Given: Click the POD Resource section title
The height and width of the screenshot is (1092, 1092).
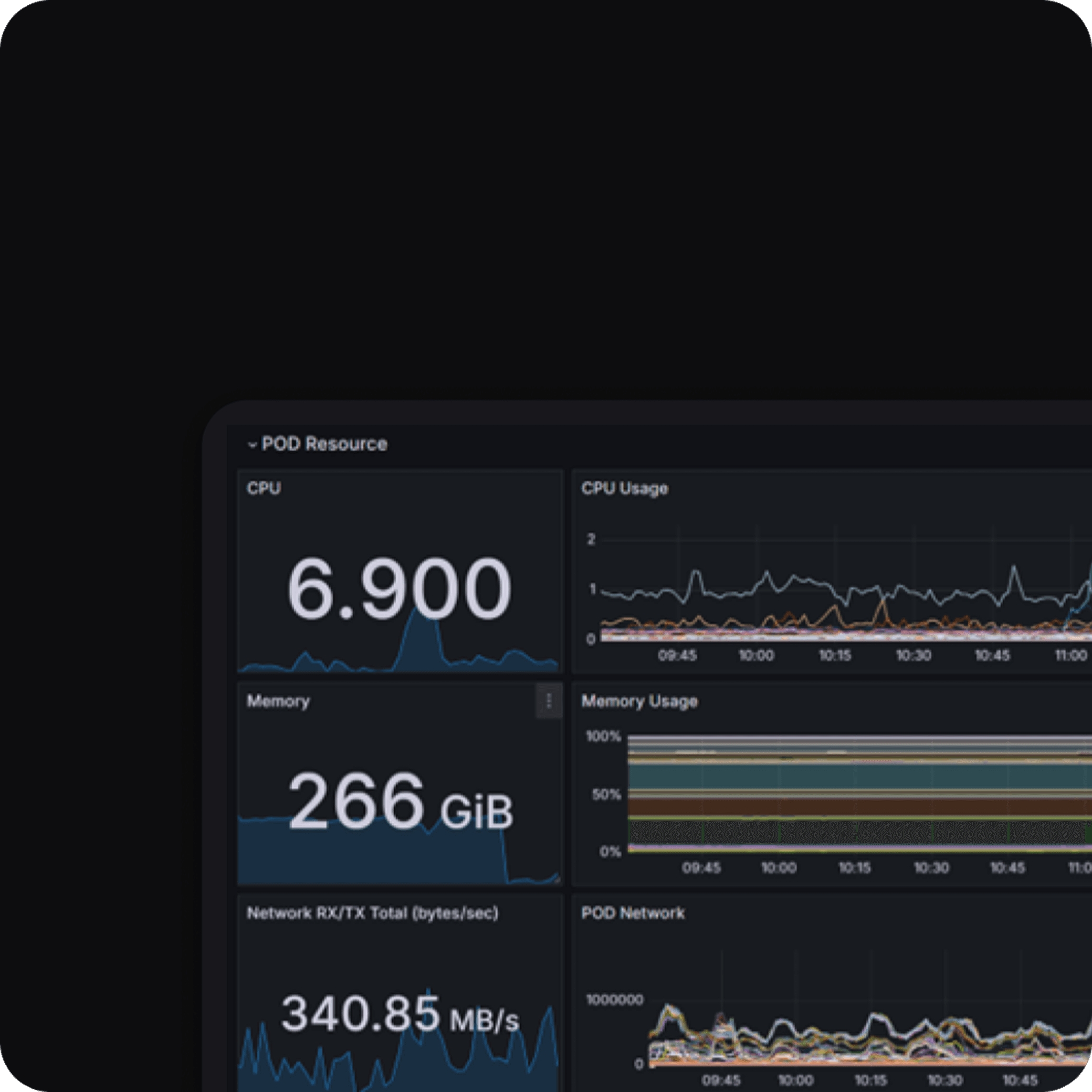Looking at the screenshot, I should point(324,444).
